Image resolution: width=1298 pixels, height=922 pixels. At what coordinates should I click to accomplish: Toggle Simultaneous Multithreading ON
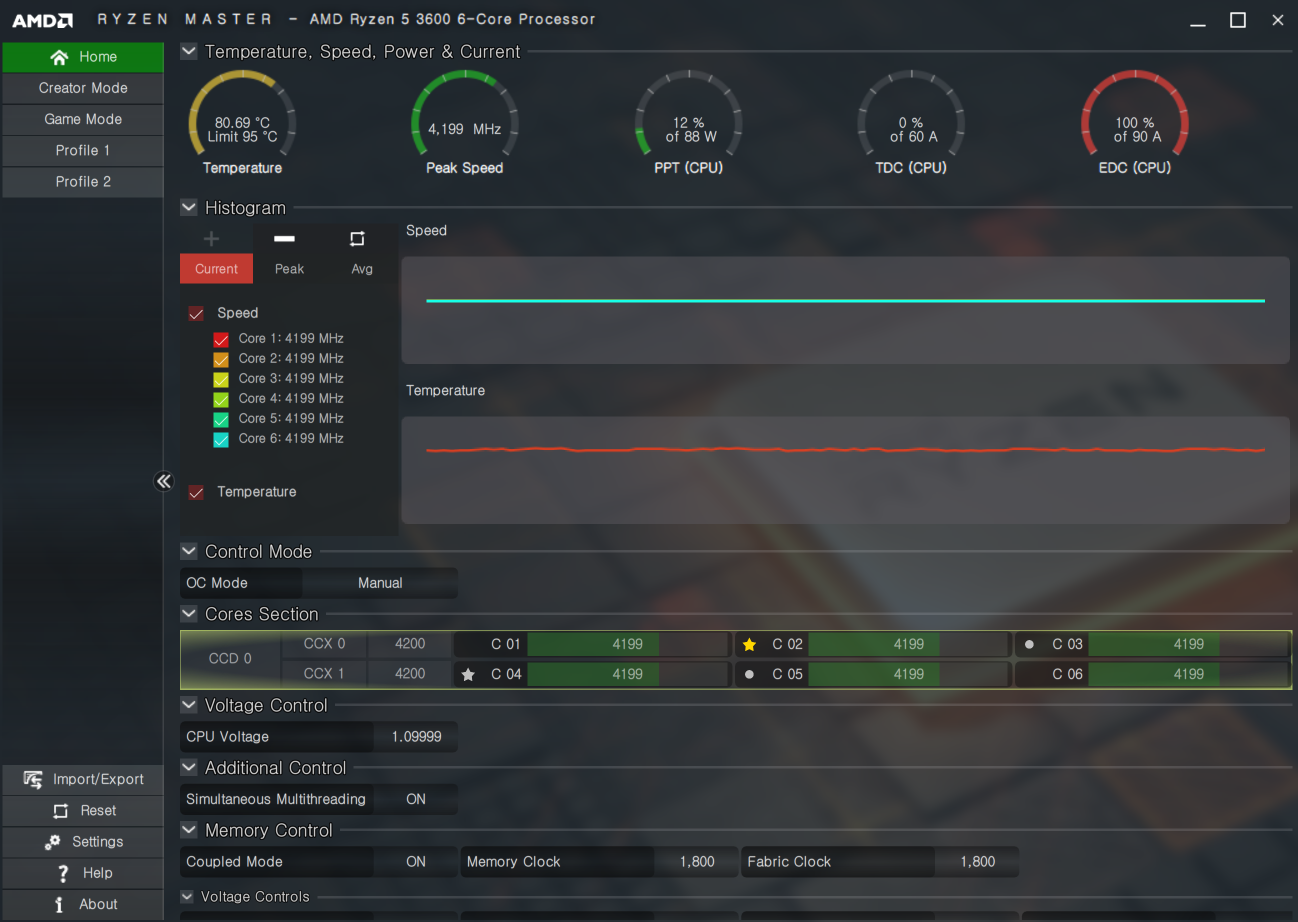tap(416, 799)
